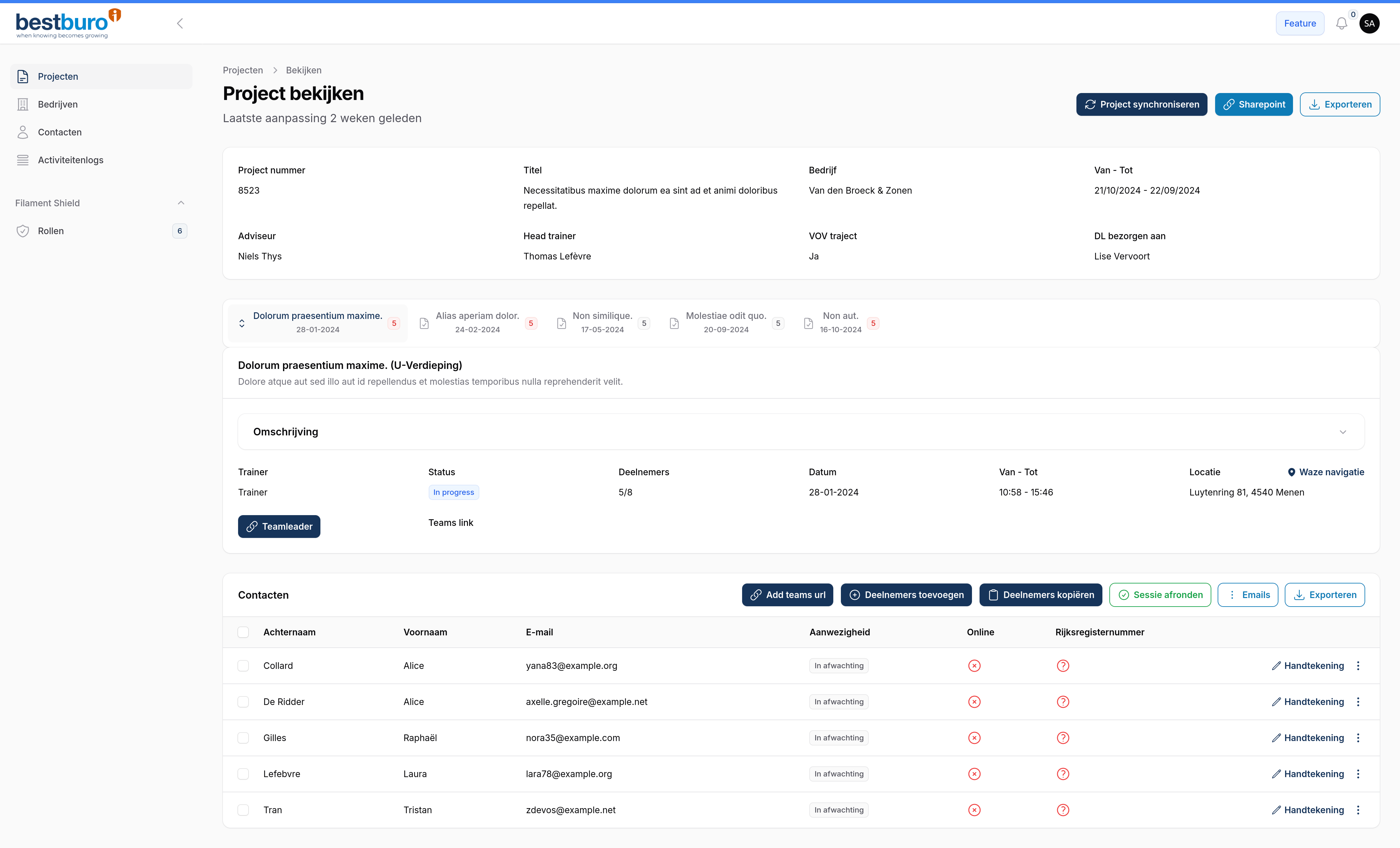Tick the select-all contacts checkbox
1400x848 pixels.
[243, 632]
